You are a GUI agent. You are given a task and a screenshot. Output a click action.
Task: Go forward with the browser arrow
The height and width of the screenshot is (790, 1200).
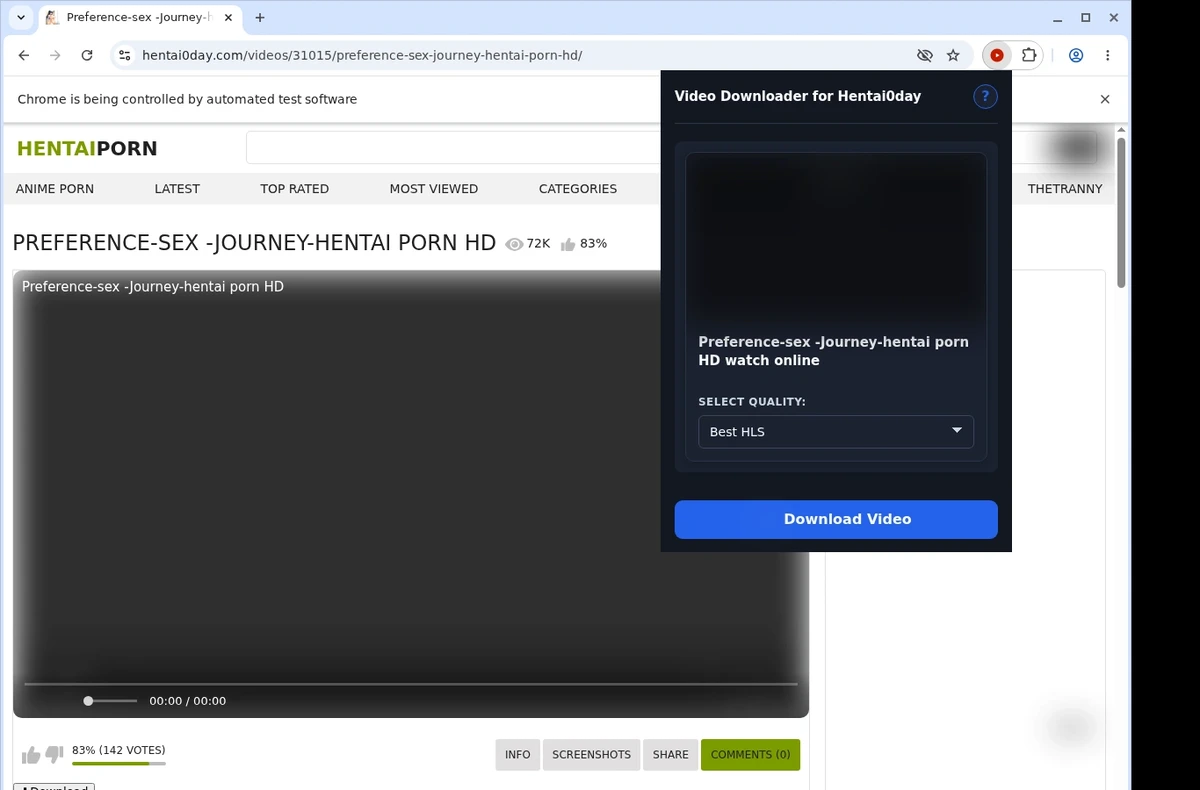click(55, 56)
